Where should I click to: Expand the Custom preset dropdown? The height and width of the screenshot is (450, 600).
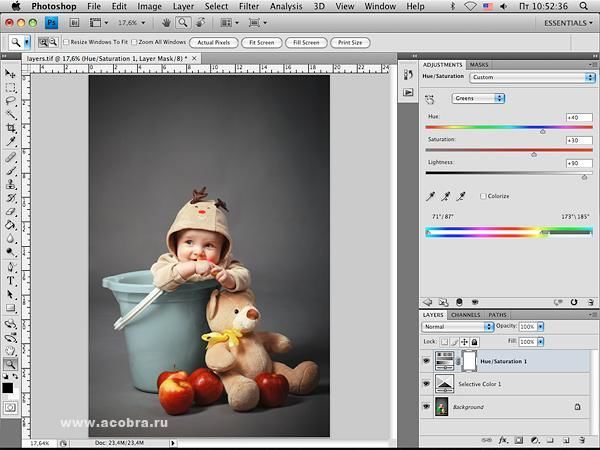[x=532, y=77]
